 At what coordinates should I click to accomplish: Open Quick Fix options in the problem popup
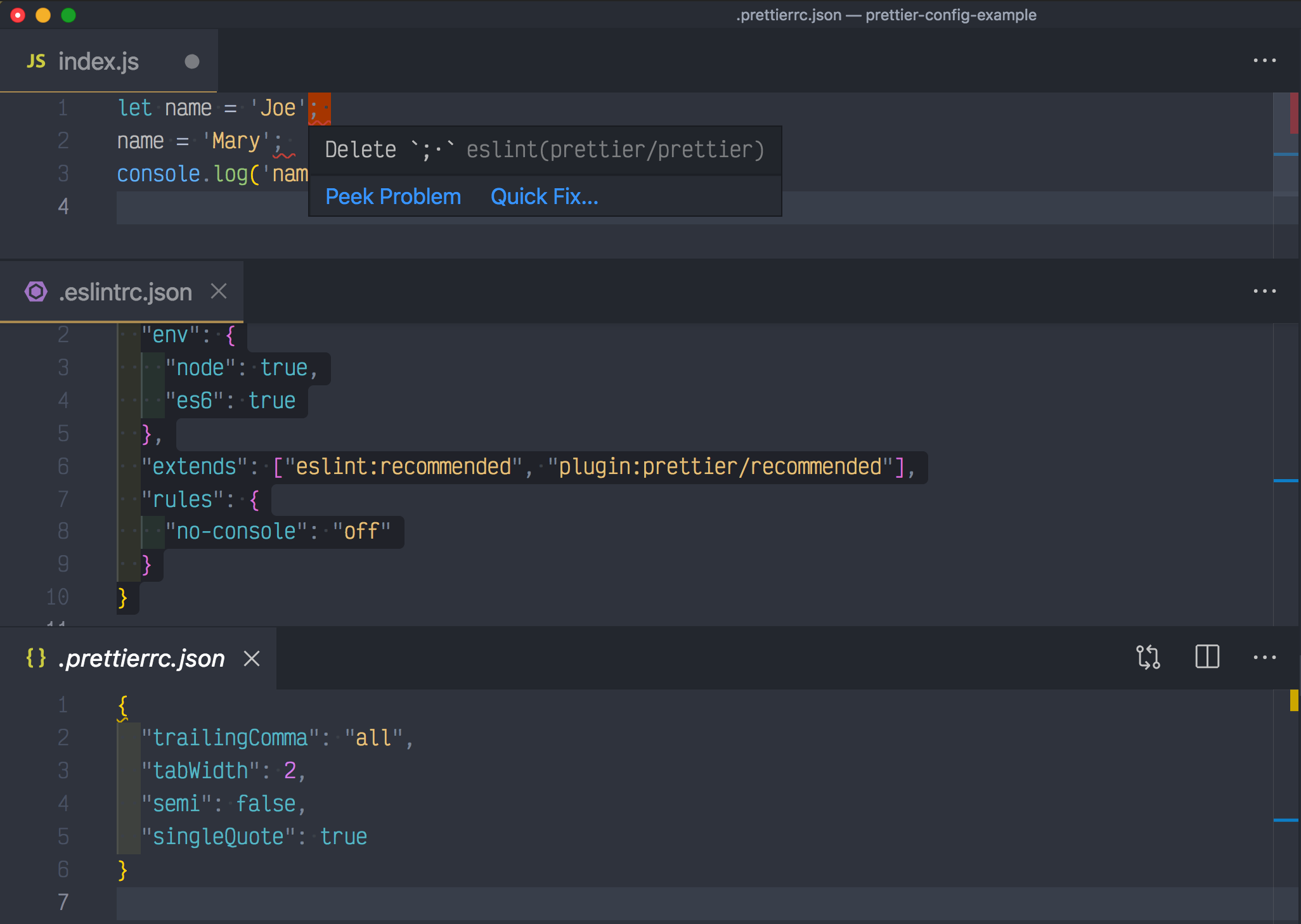(x=543, y=196)
